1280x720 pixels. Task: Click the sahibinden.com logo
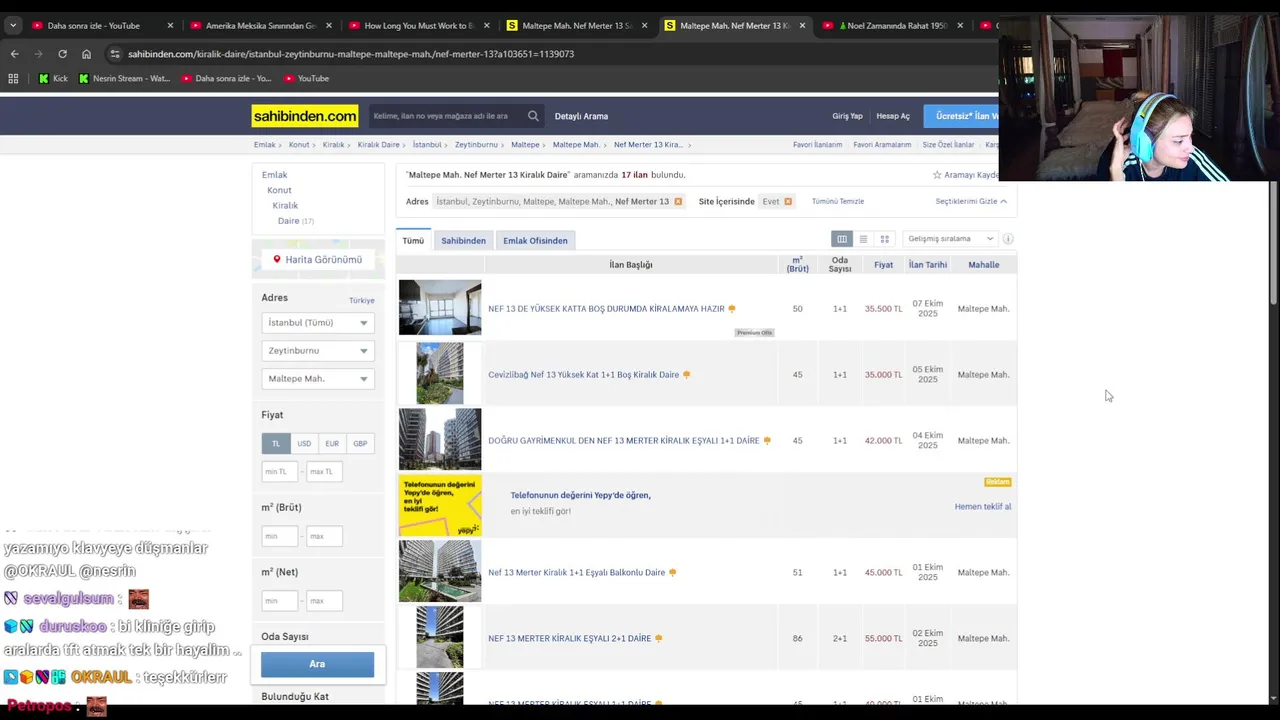[304, 116]
